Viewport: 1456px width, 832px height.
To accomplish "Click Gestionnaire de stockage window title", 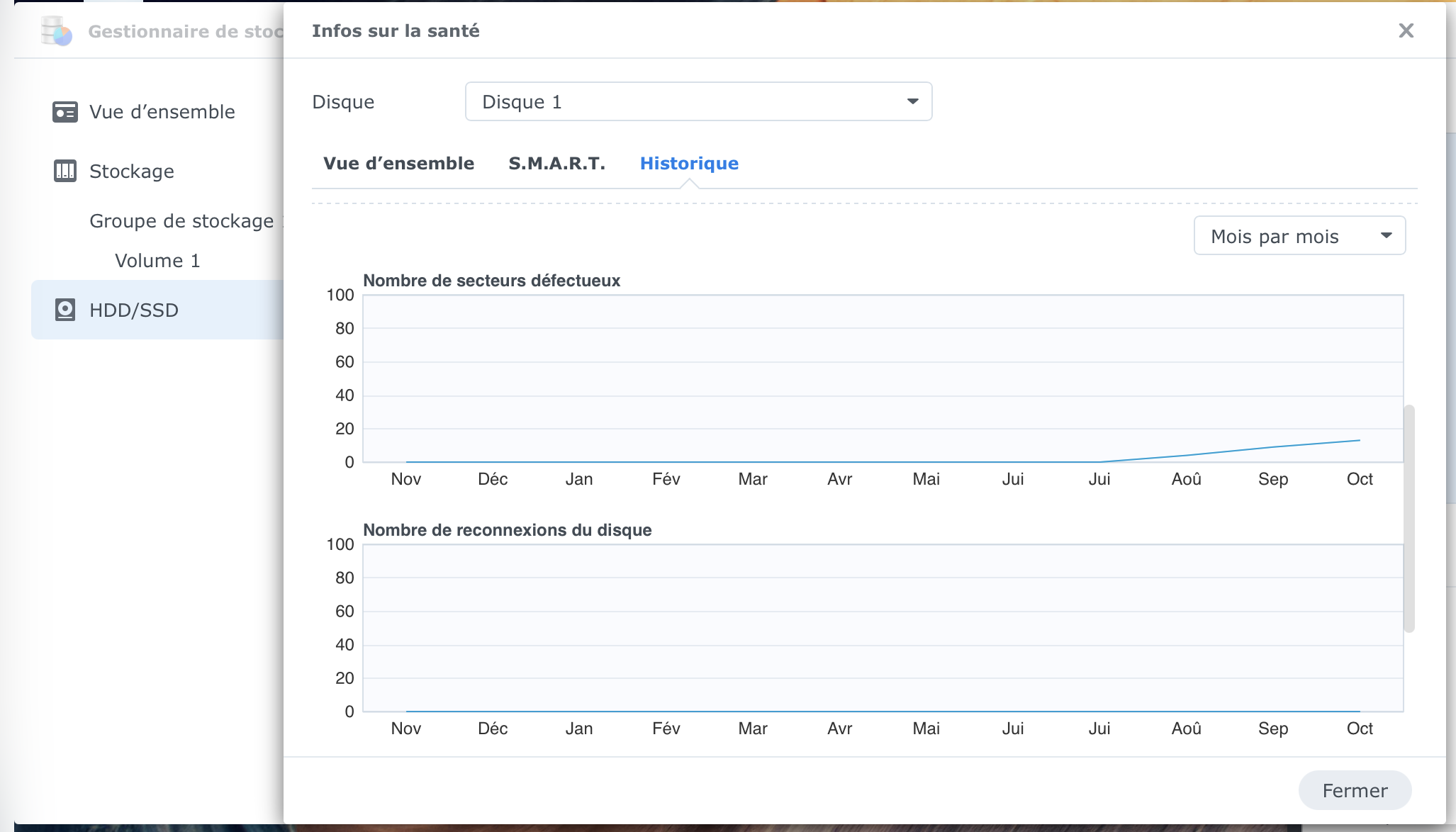I will 186,31.
